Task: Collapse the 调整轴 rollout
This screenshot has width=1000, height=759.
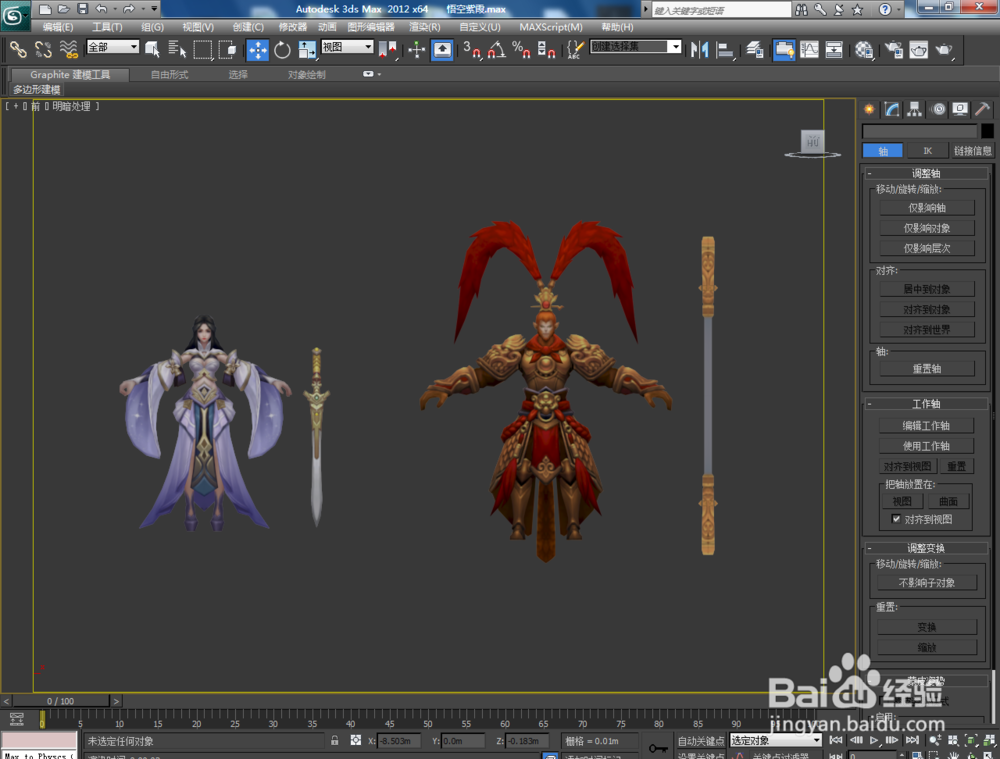Action: (x=925, y=173)
